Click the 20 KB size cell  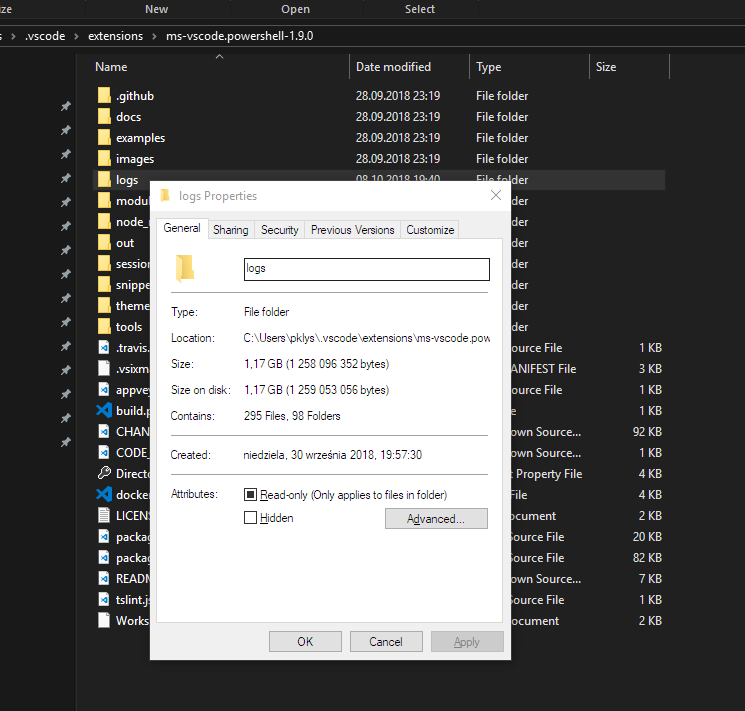647,537
